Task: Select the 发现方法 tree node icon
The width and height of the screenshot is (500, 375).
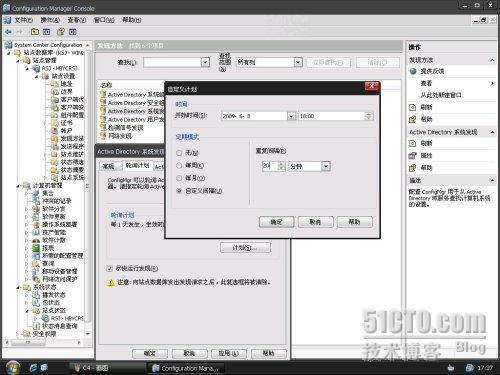Action: click(x=55, y=138)
